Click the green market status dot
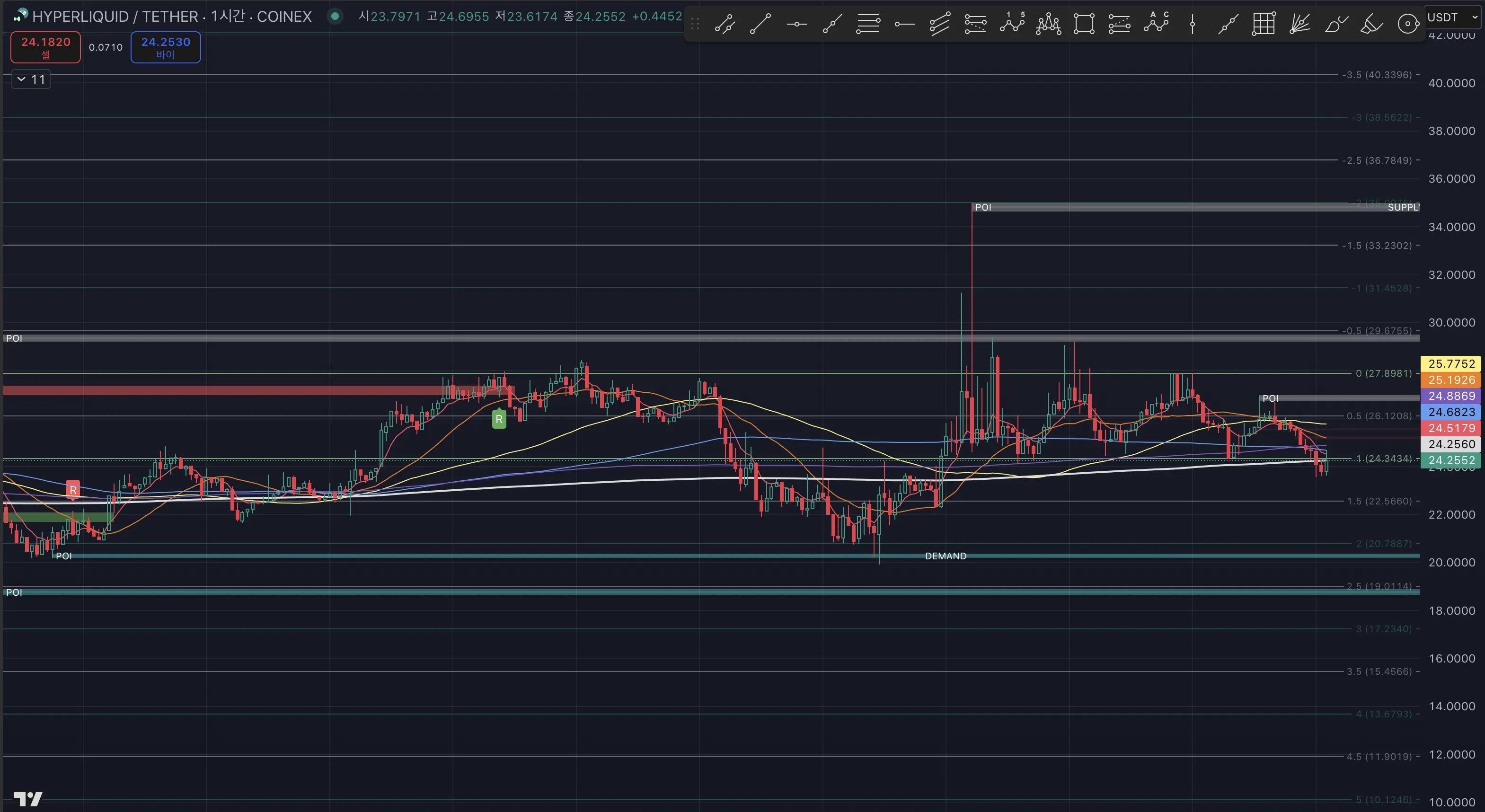This screenshot has width=1485, height=812. tap(335, 16)
